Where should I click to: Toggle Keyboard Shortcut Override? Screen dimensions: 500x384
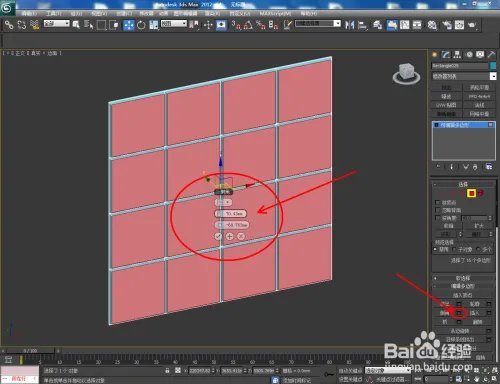[x=221, y=25]
